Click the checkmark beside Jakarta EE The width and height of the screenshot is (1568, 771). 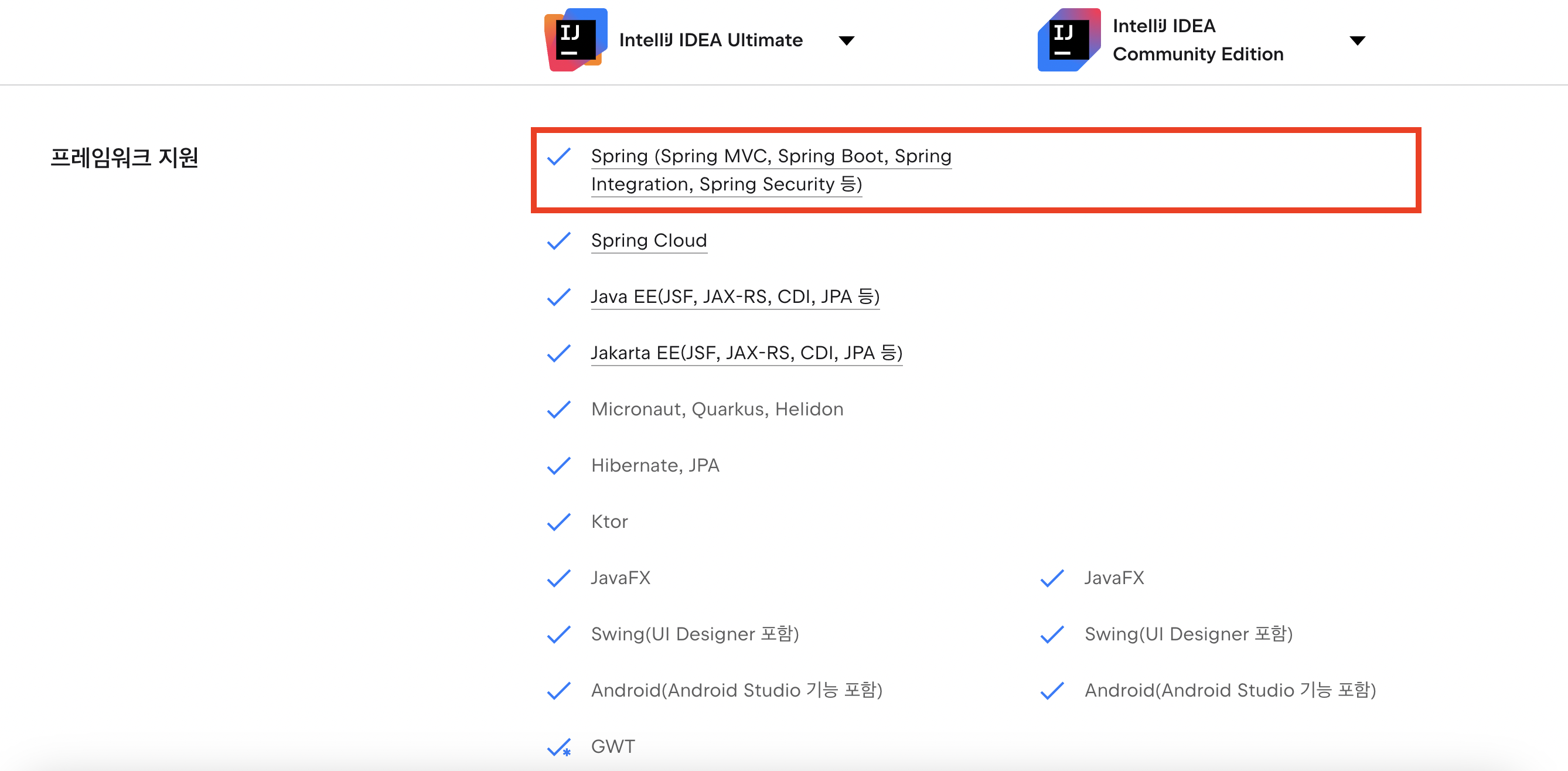click(559, 353)
